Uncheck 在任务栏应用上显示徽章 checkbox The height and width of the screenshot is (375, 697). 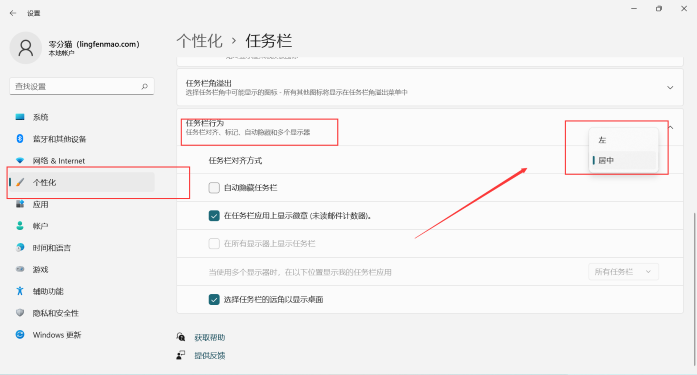click(214, 215)
